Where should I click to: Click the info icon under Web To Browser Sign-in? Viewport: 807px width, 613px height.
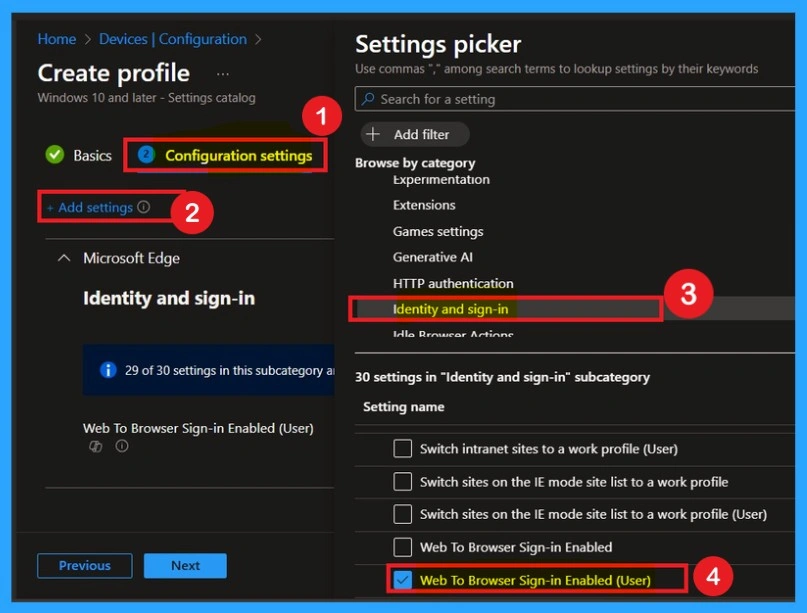tap(122, 446)
